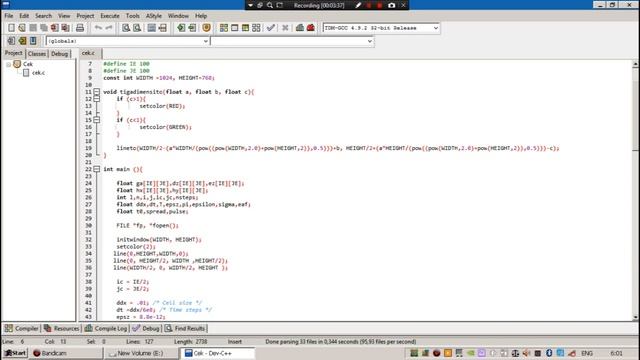The width and height of the screenshot is (640, 360).
Task: Open the Compile Log bottom tab
Action: 106,328
